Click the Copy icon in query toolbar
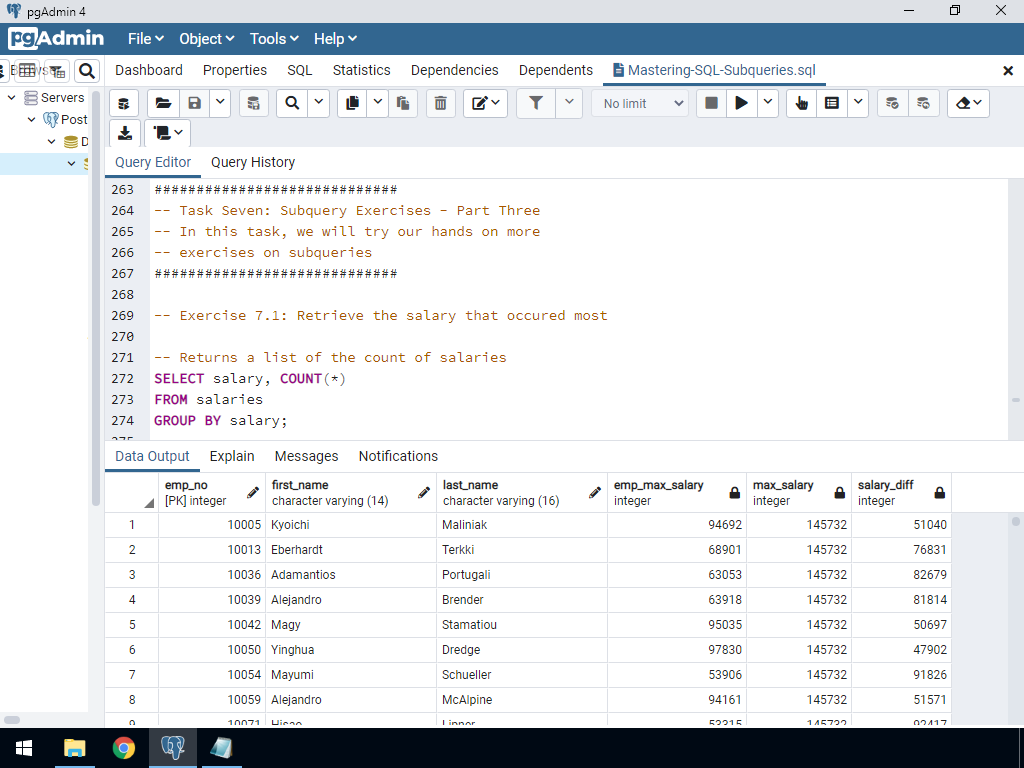1024x768 pixels. [x=352, y=103]
